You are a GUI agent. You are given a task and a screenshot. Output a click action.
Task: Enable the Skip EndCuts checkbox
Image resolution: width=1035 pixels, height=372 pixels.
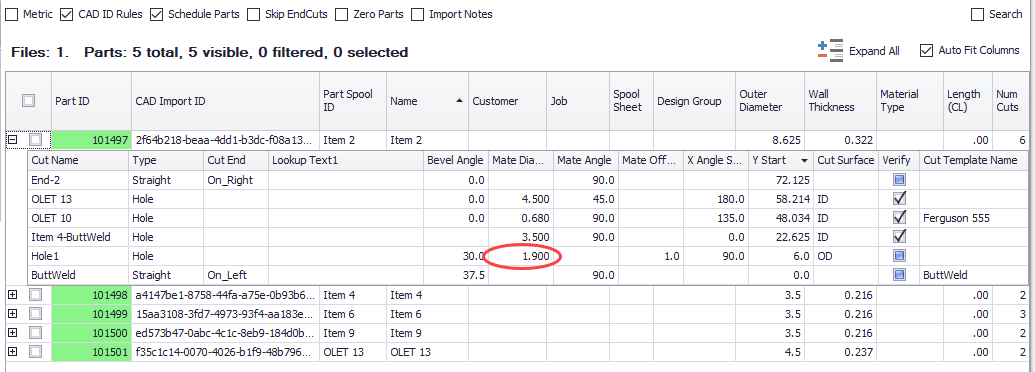tap(253, 14)
